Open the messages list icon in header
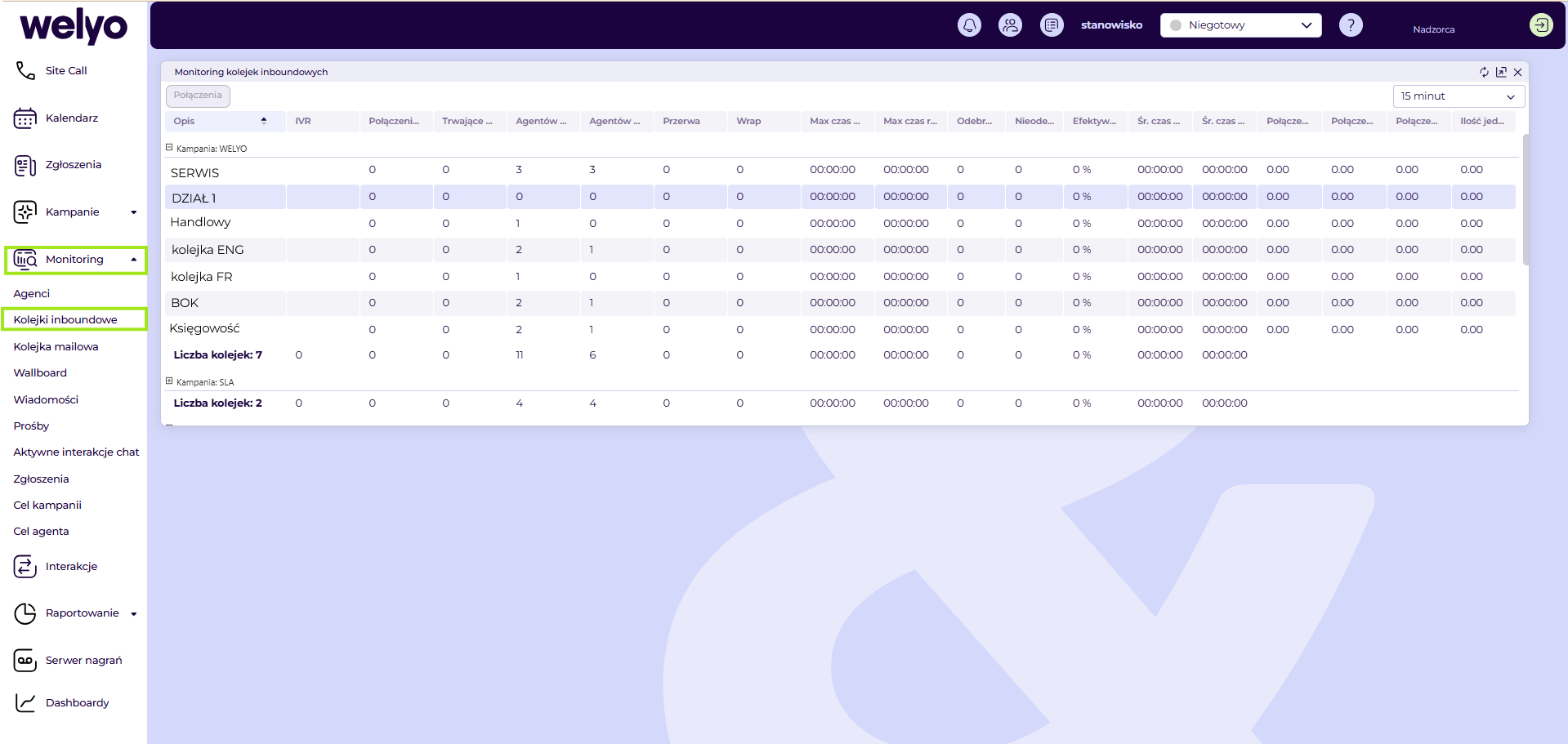 click(x=1052, y=25)
